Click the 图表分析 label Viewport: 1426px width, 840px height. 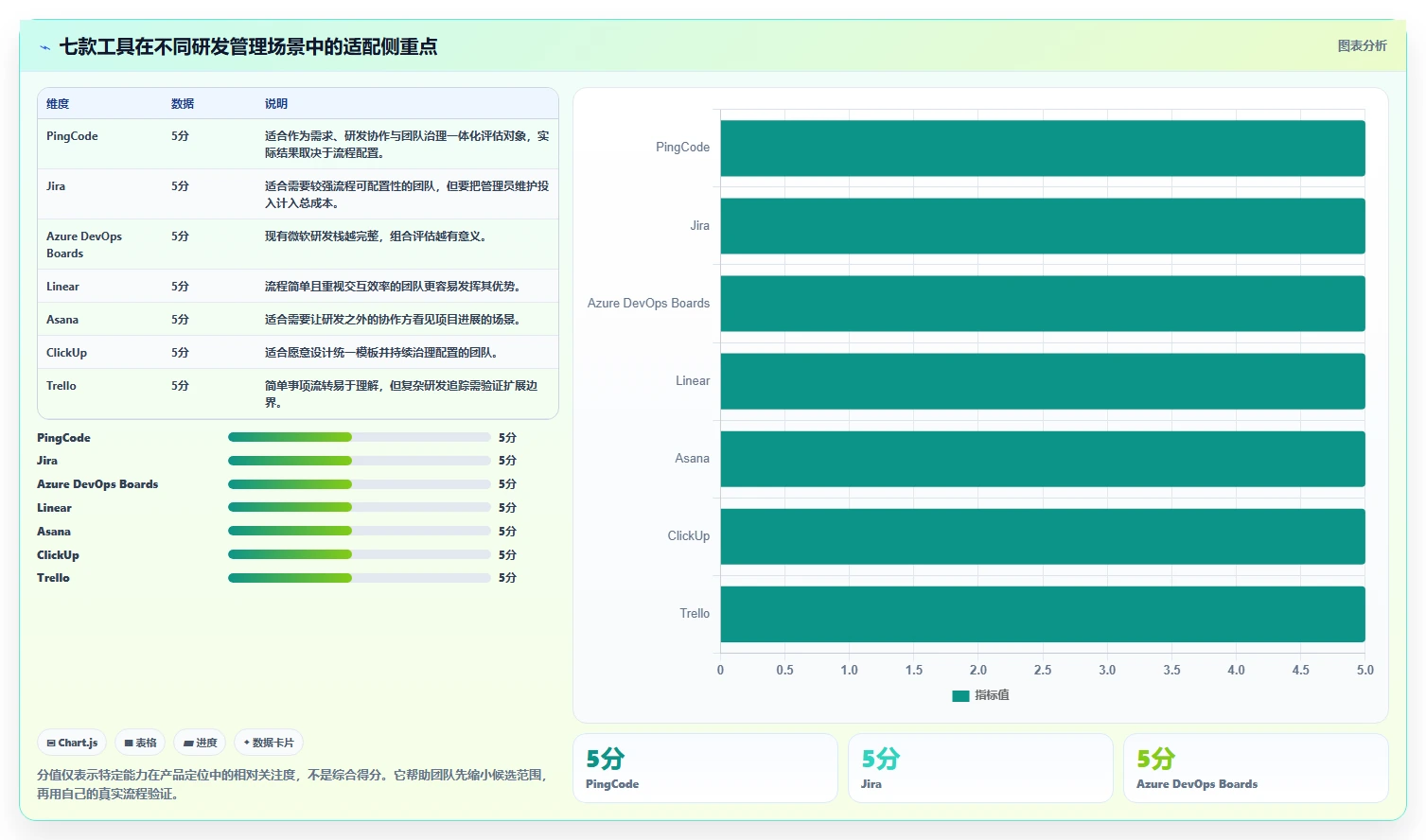(x=1362, y=45)
